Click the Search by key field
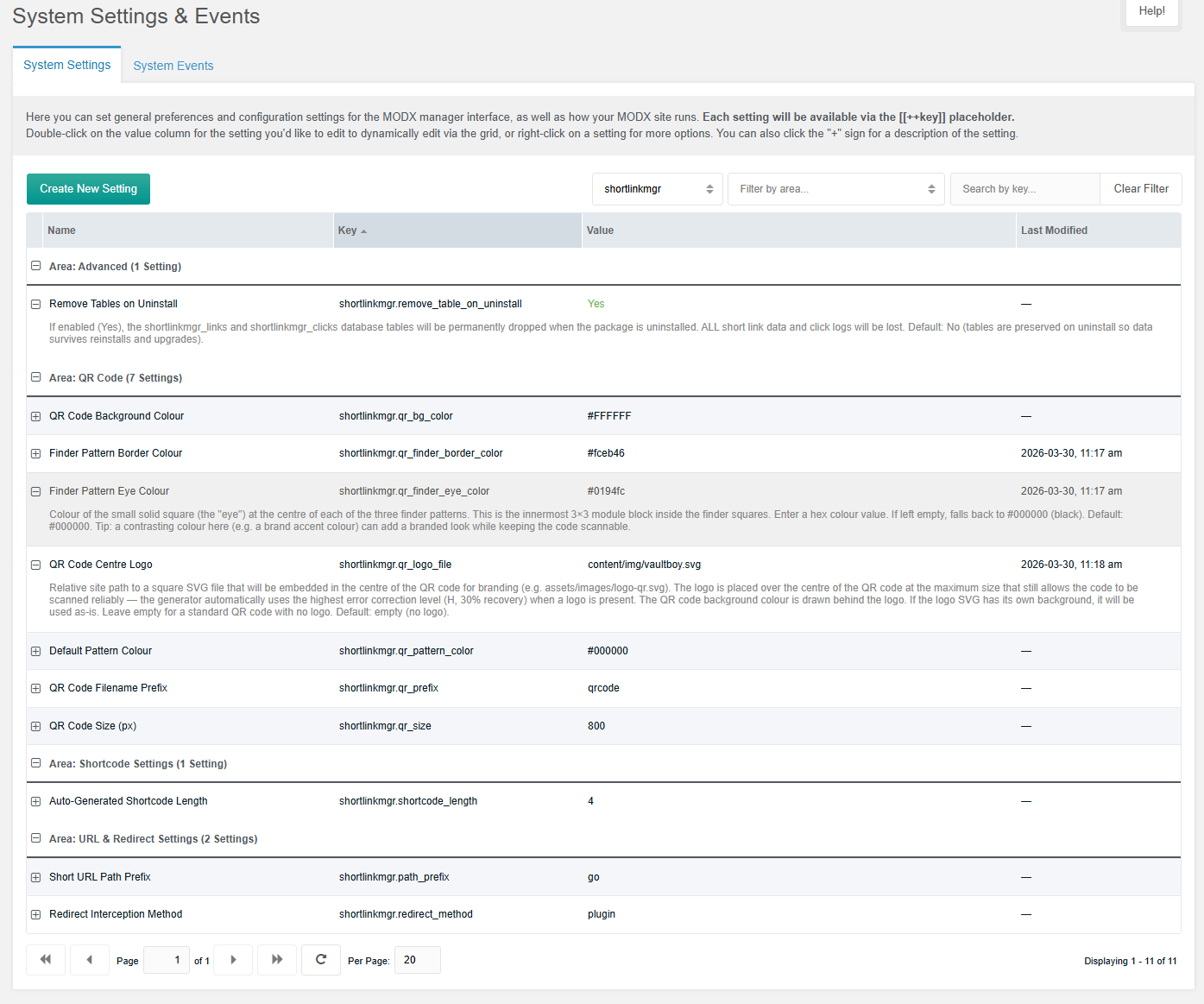The image size is (1204, 1004). click(x=1024, y=189)
